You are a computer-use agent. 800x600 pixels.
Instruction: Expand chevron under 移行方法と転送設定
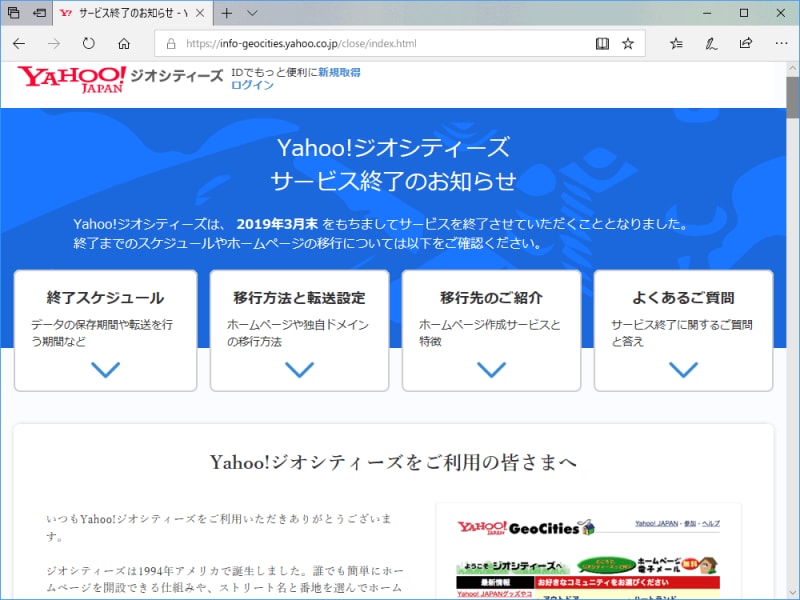pyautogui.click(x=299, y=369)
